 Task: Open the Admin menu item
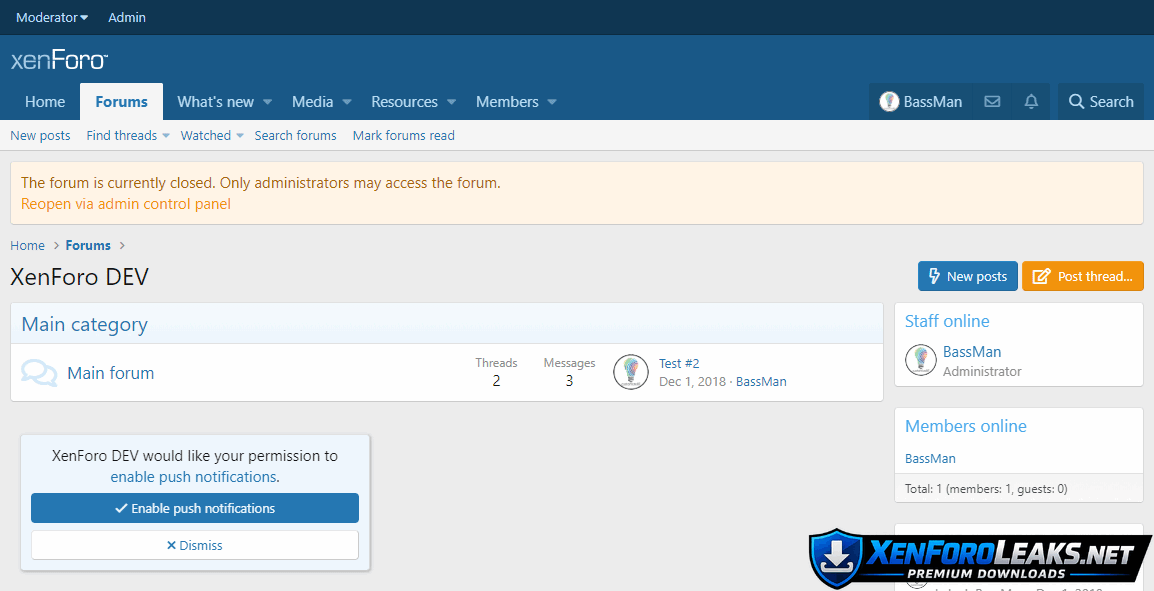point(127,17)
